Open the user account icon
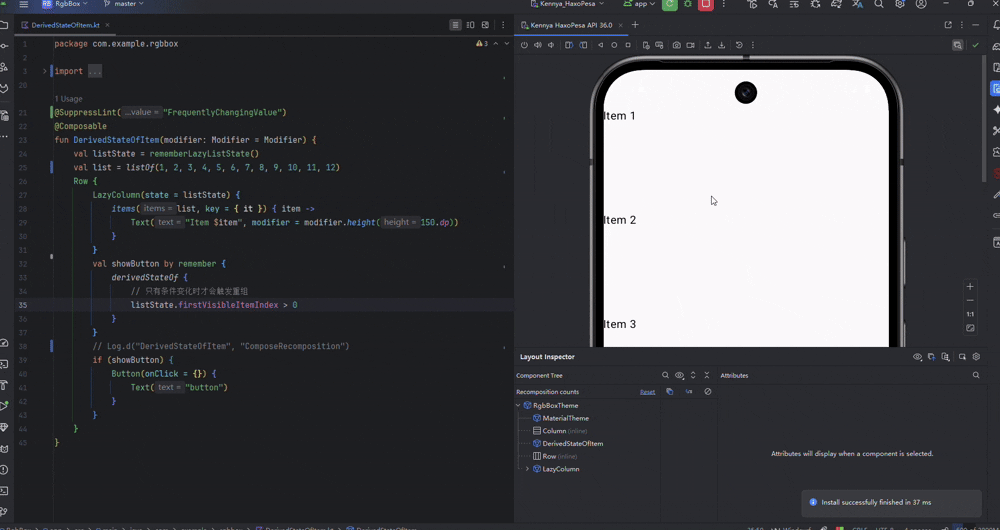The width and height of the screenshot is (1000, 530). pos(921,4)
